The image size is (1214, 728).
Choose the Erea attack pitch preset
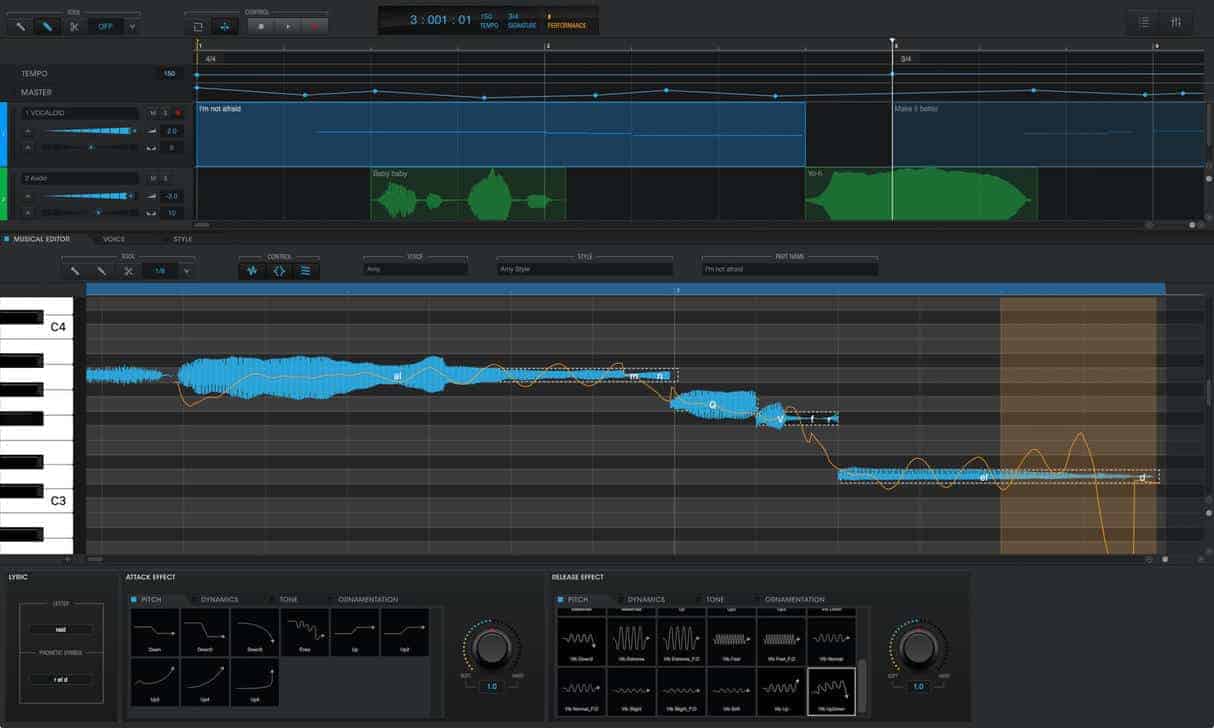coord(305,632)
